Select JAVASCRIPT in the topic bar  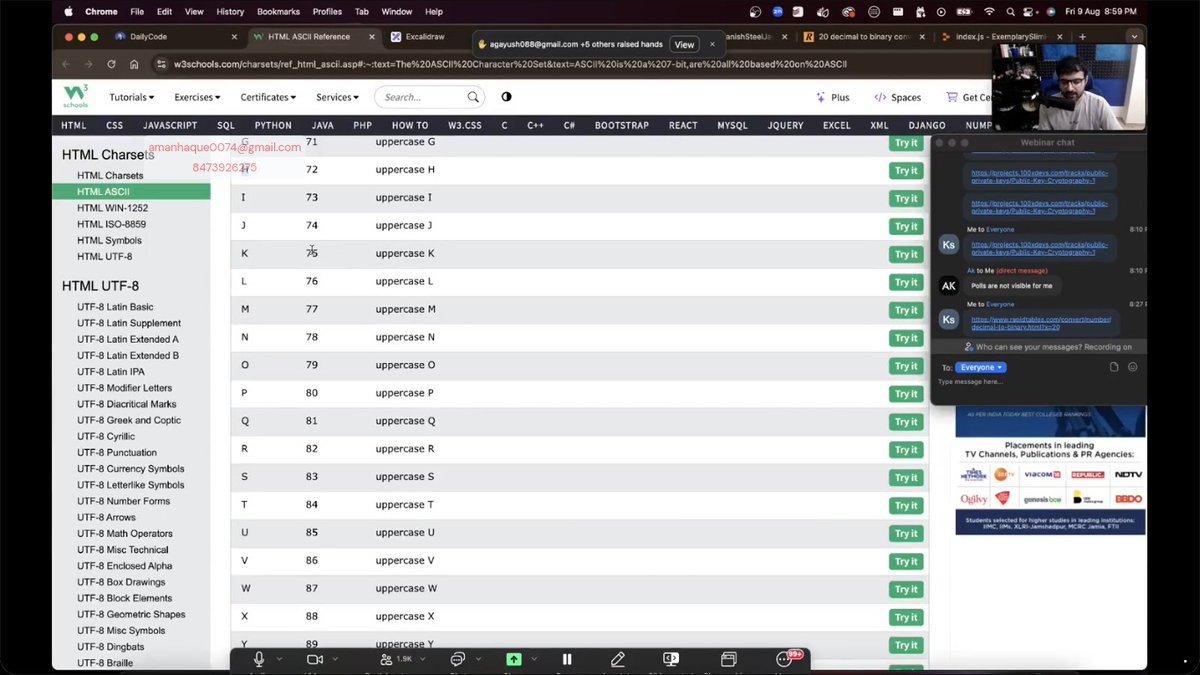170,126
